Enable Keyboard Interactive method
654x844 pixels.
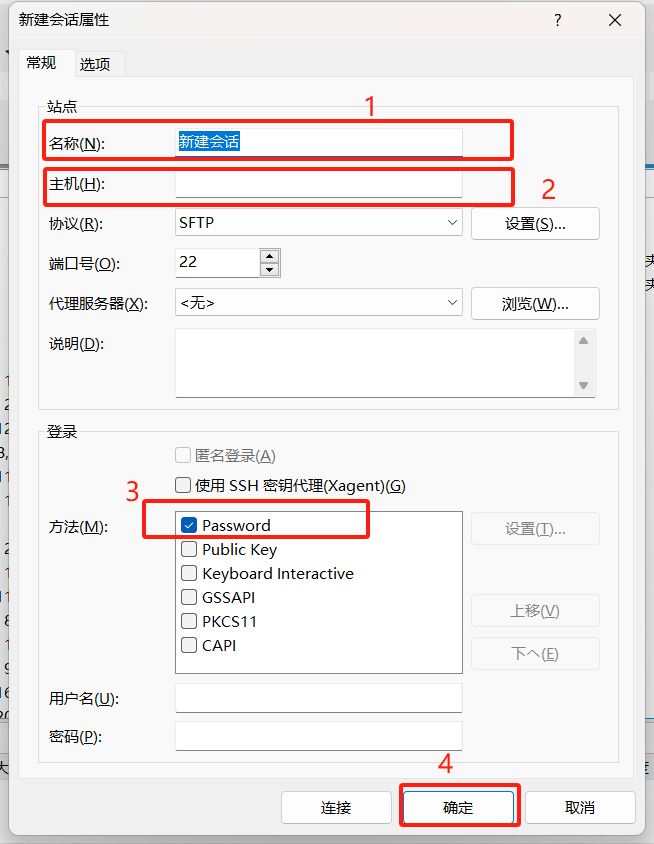pos(189,573)
